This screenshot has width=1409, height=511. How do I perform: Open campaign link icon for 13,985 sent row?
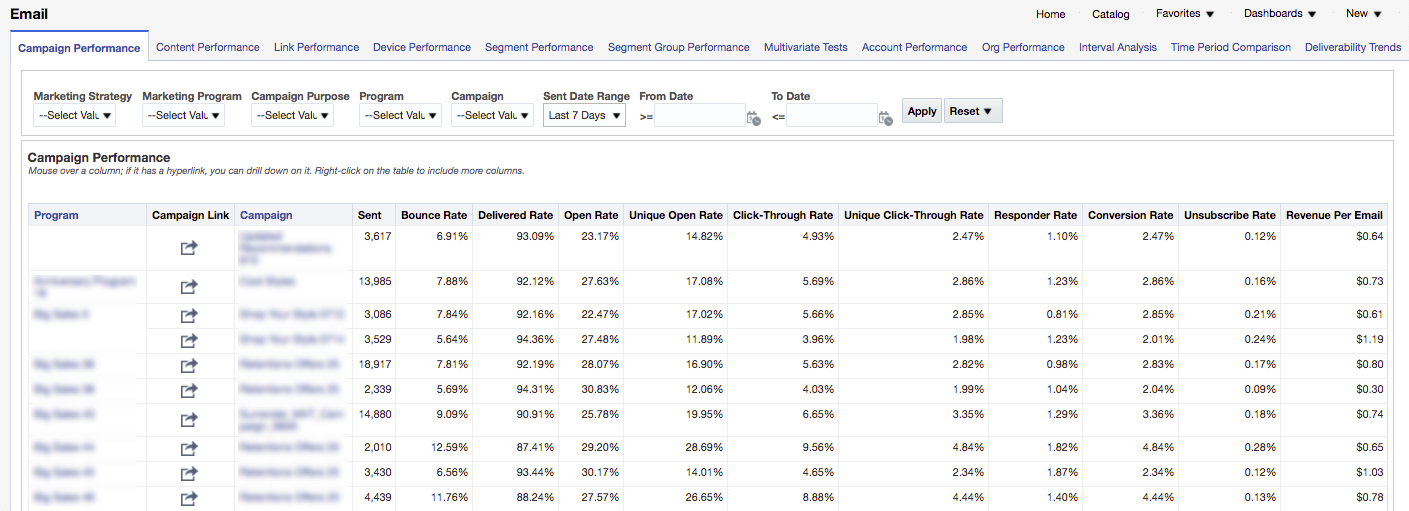(189, 287)
